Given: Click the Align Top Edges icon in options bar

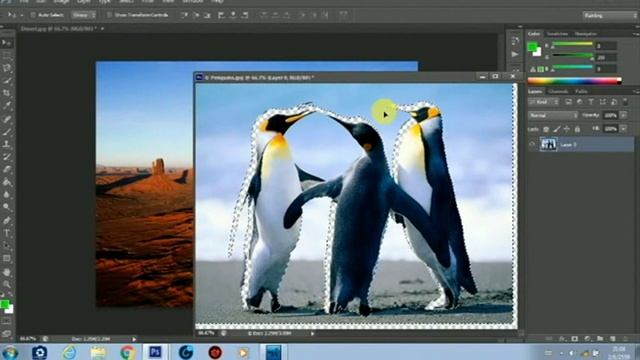Looking at the screenshot, I should coord(185,15).
